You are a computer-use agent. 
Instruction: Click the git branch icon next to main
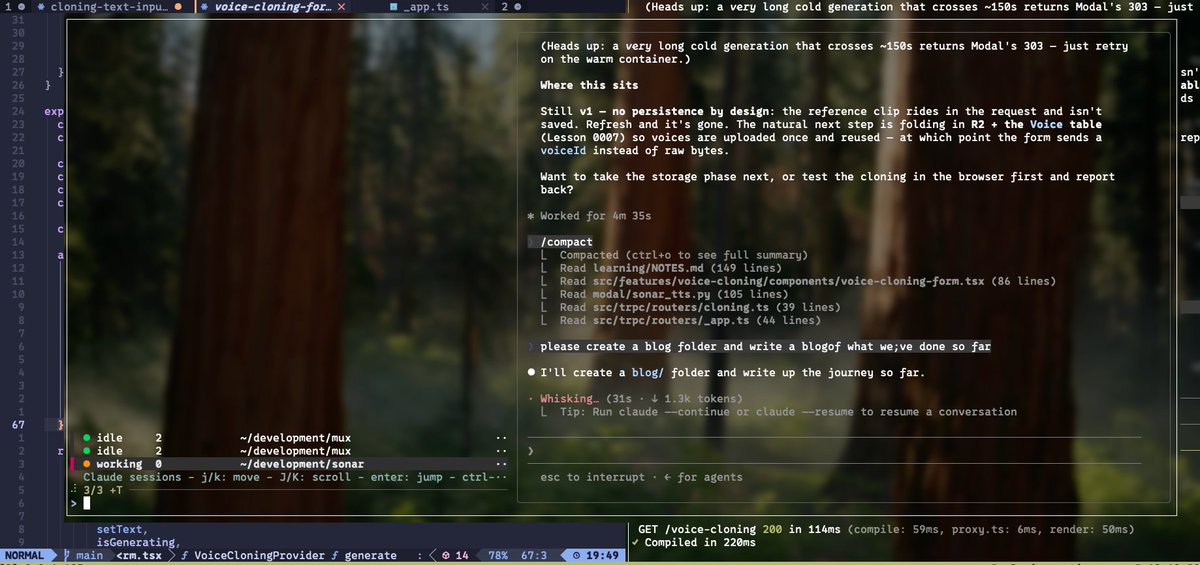67,555
